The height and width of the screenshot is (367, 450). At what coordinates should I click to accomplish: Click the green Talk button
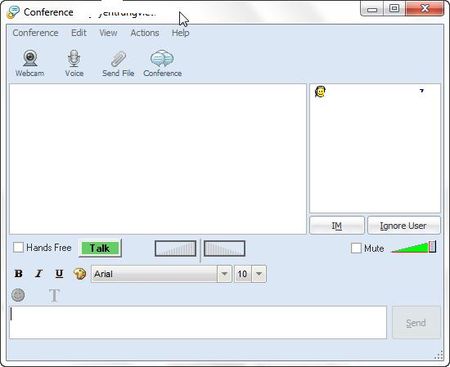[100, 248]
